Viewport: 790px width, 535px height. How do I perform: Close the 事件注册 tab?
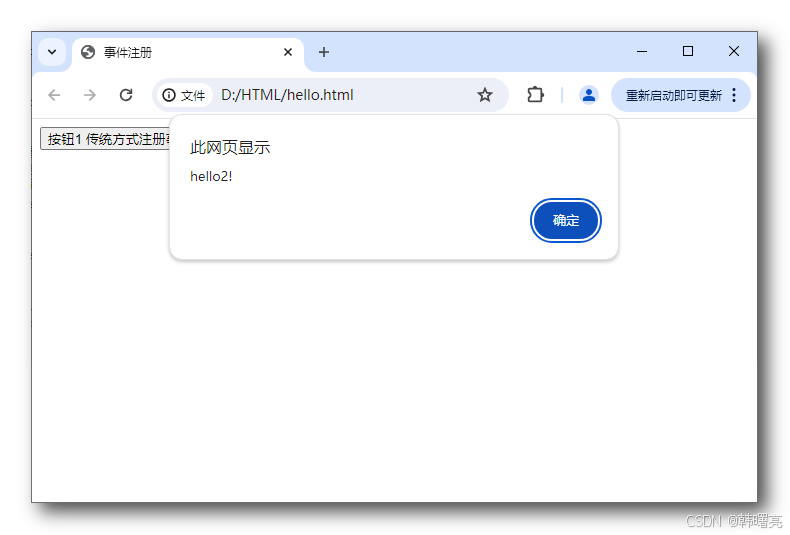pyautogui.click(x=288, y=52)
